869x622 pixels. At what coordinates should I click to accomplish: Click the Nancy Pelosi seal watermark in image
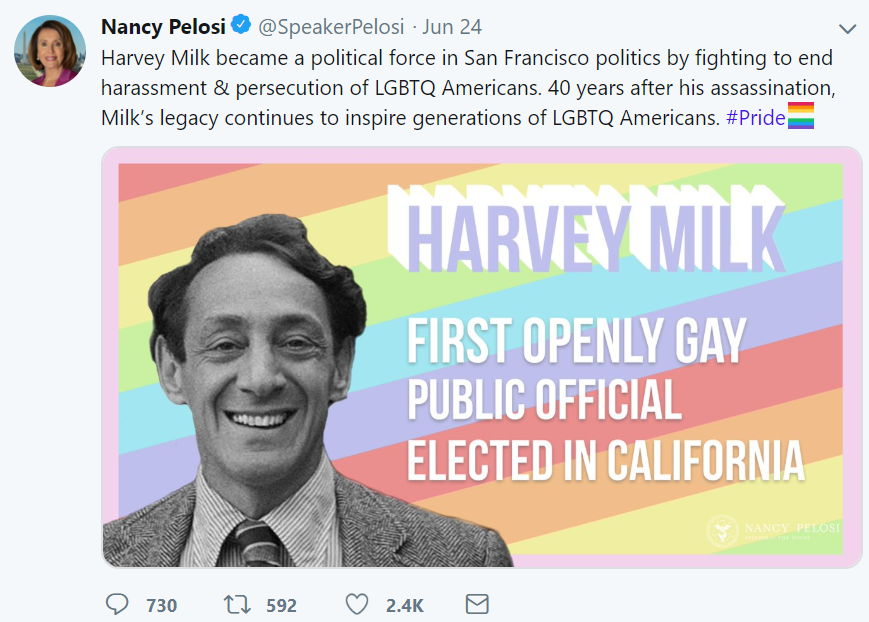click(725, 531)
